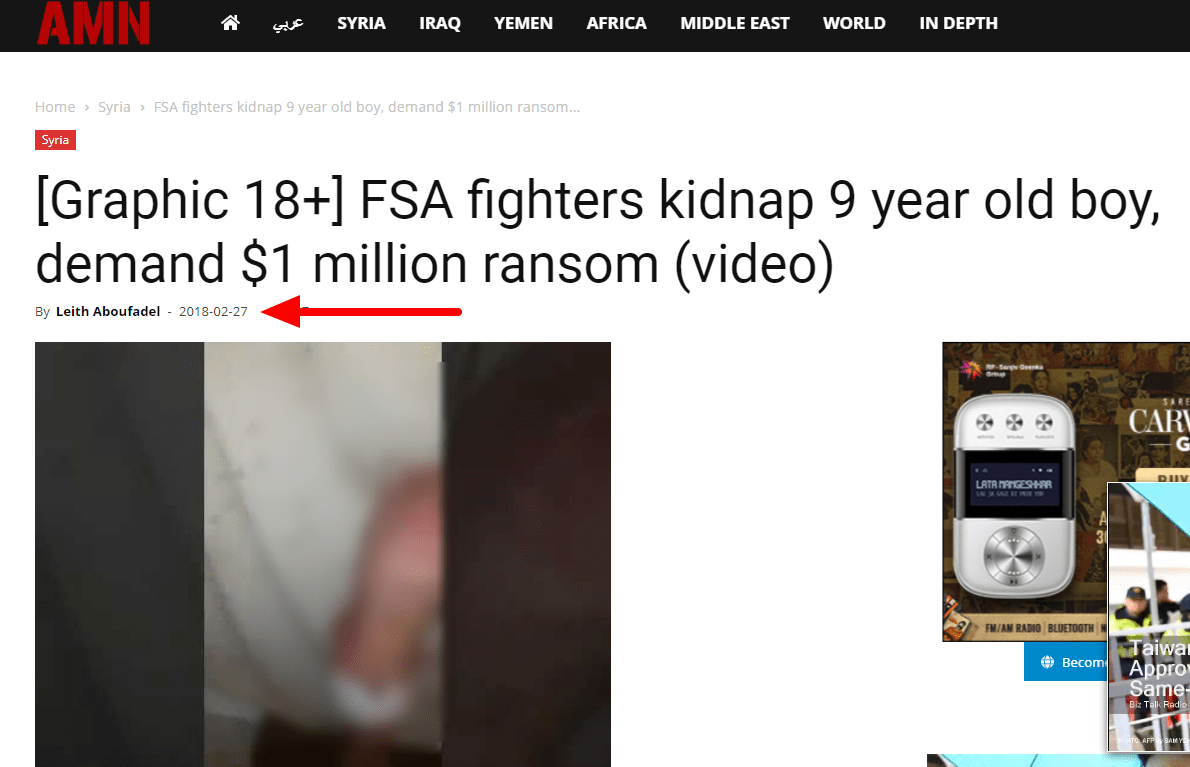Click the AMN logo
Image resolution: width=1190 pixels, height=767 pixels.
[x=93, y=23]
